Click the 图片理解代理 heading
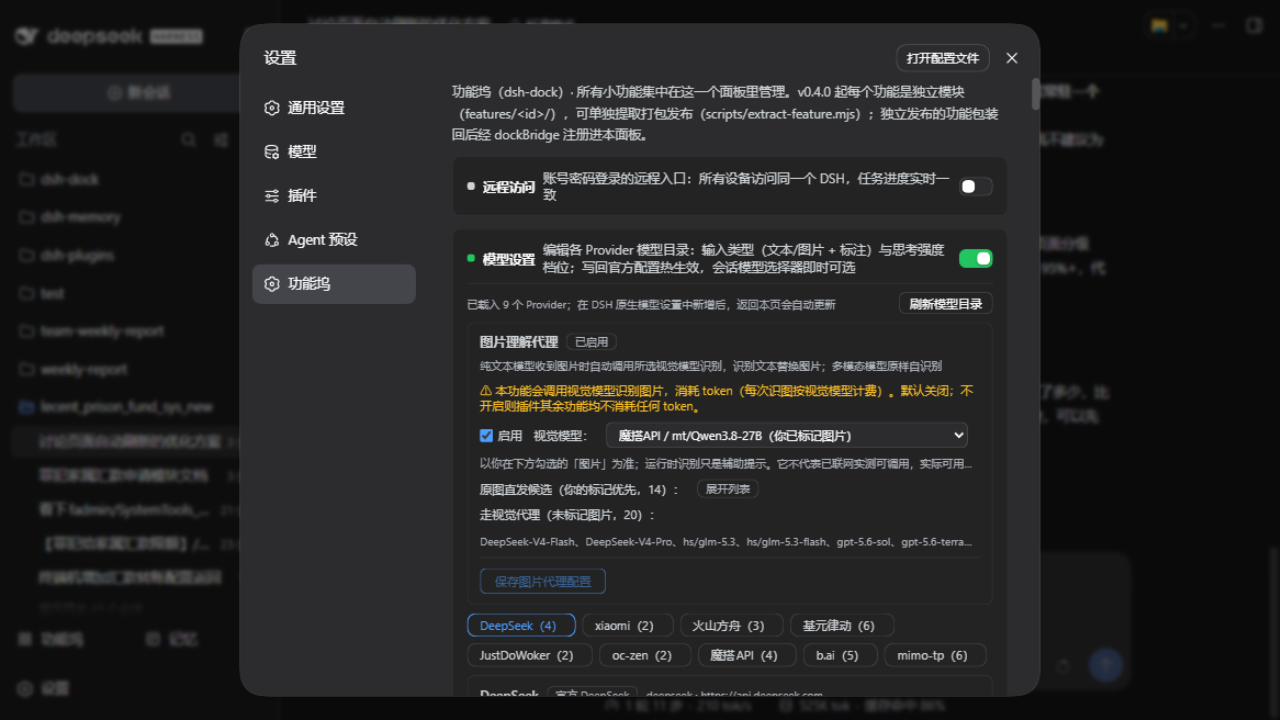Viewport: 1280px width, 720px height. [519, 342]
